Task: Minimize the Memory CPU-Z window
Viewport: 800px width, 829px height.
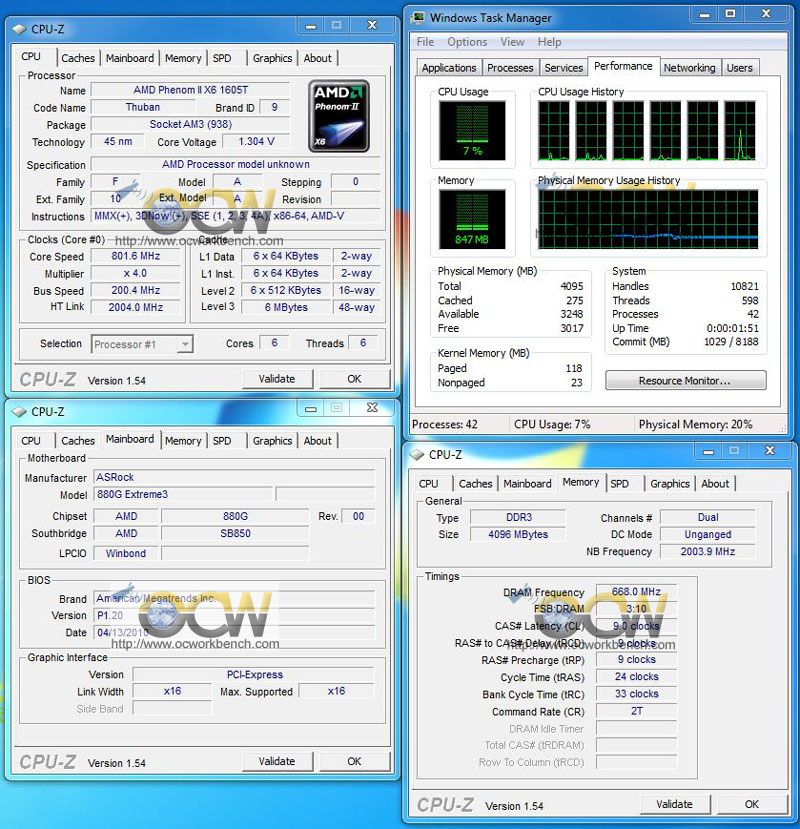Action: pyautogui.click(x=709, y=451)
